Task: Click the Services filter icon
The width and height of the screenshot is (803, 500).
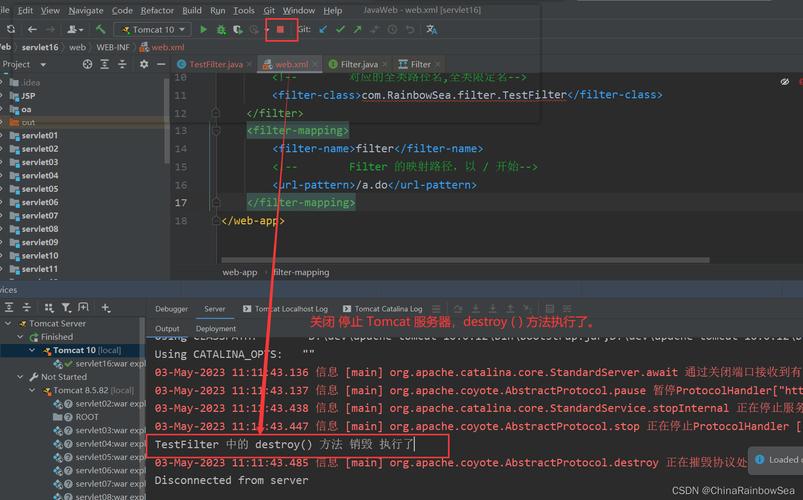Action: pos(65,307)
